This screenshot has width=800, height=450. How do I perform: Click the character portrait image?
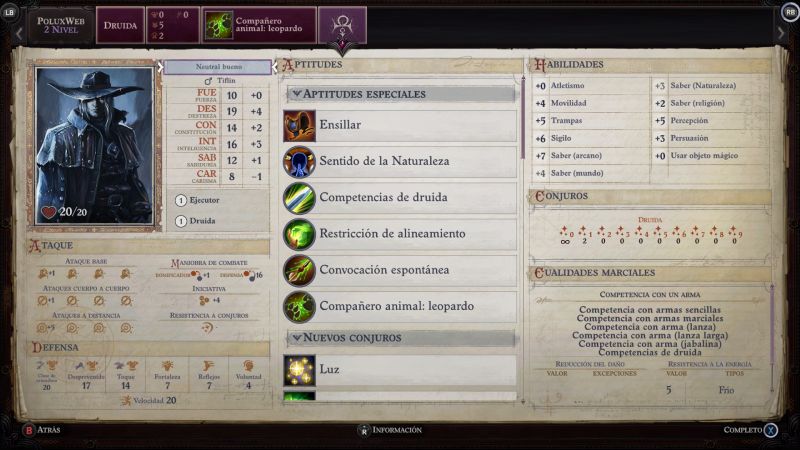(94, 145)
